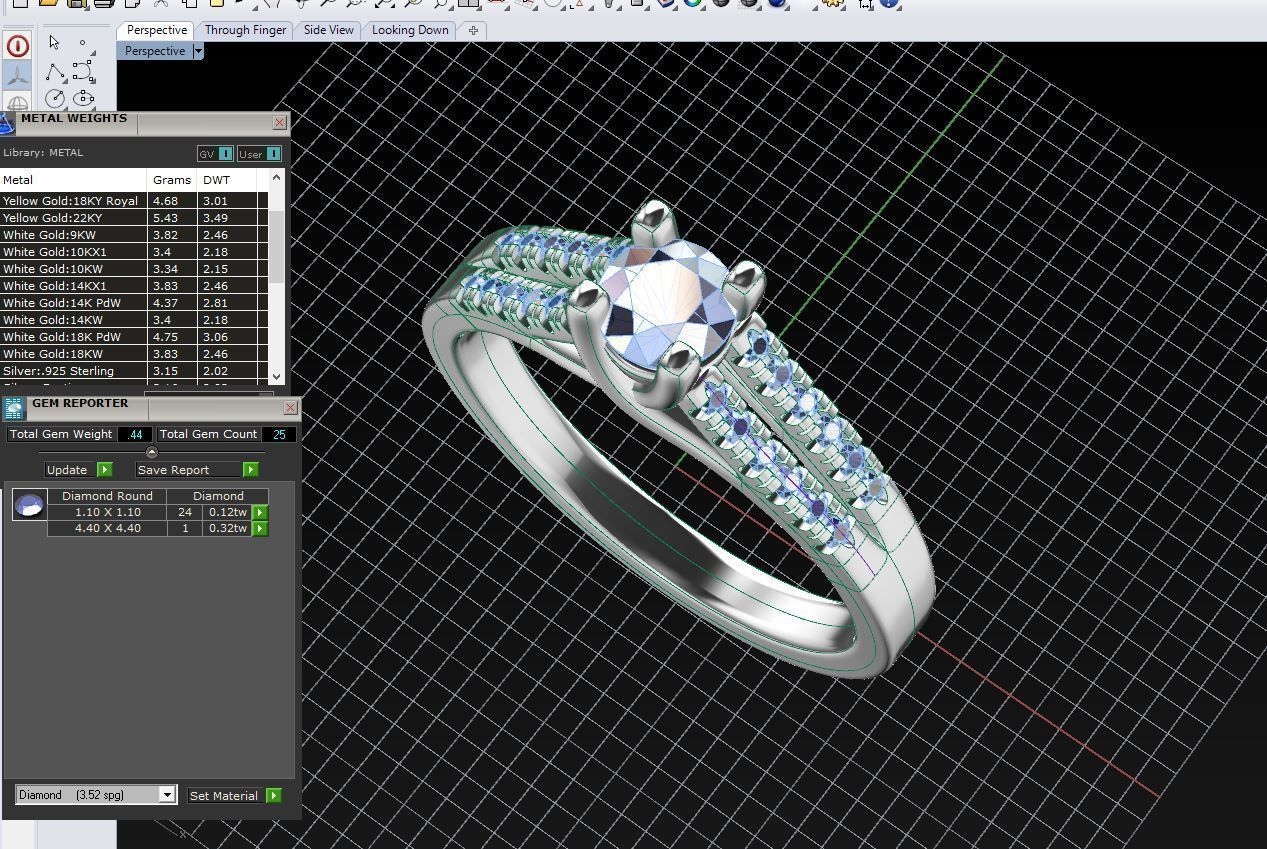Select the circle tool

tap(55, 98)
